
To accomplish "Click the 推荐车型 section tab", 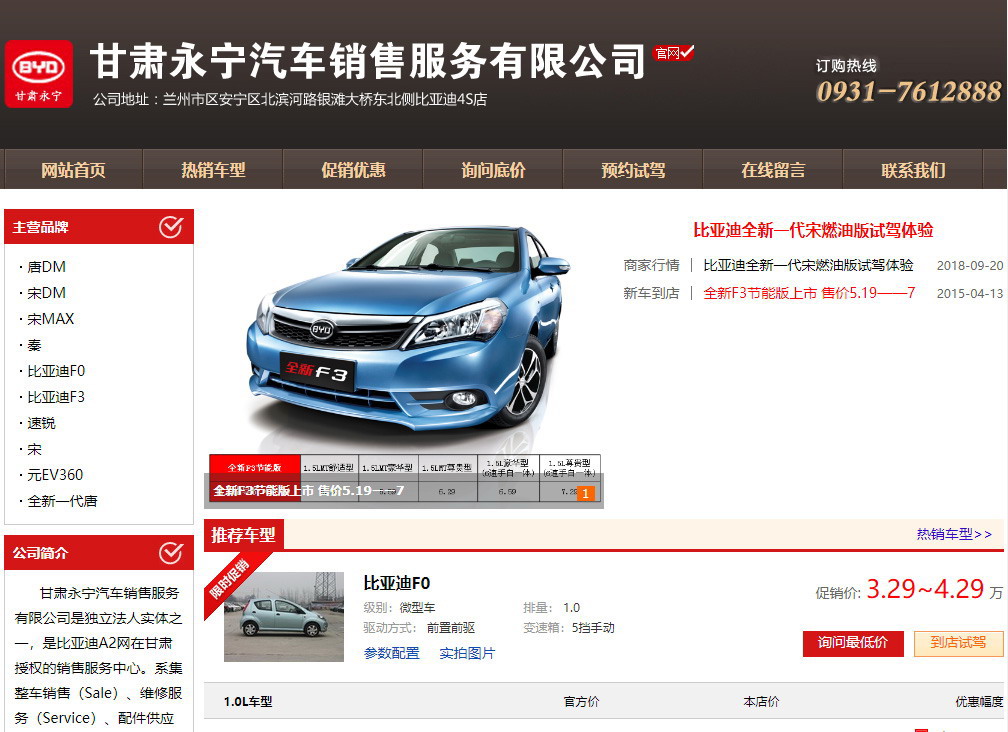I will click(244, 535).
